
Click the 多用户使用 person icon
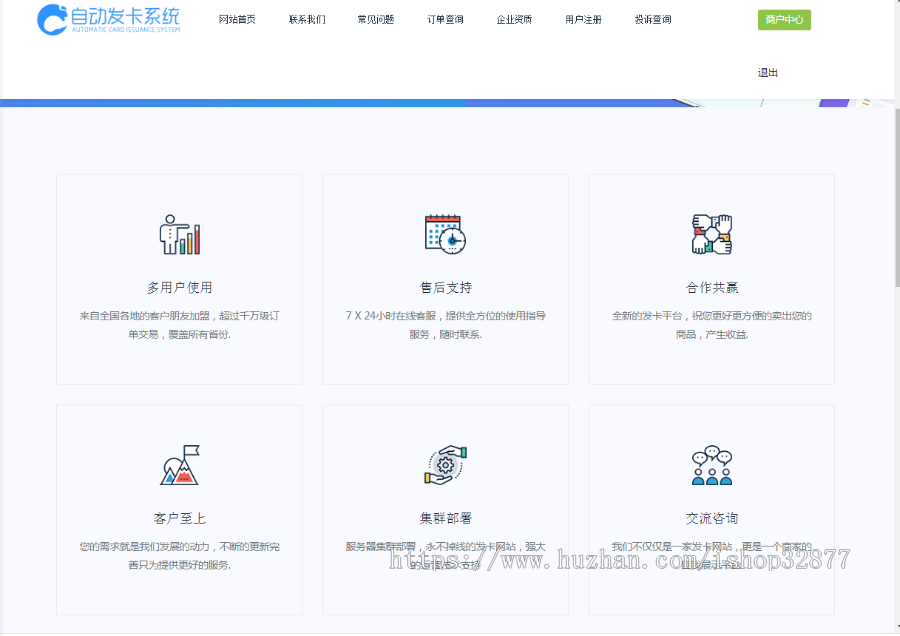click(x=178, y=234)
